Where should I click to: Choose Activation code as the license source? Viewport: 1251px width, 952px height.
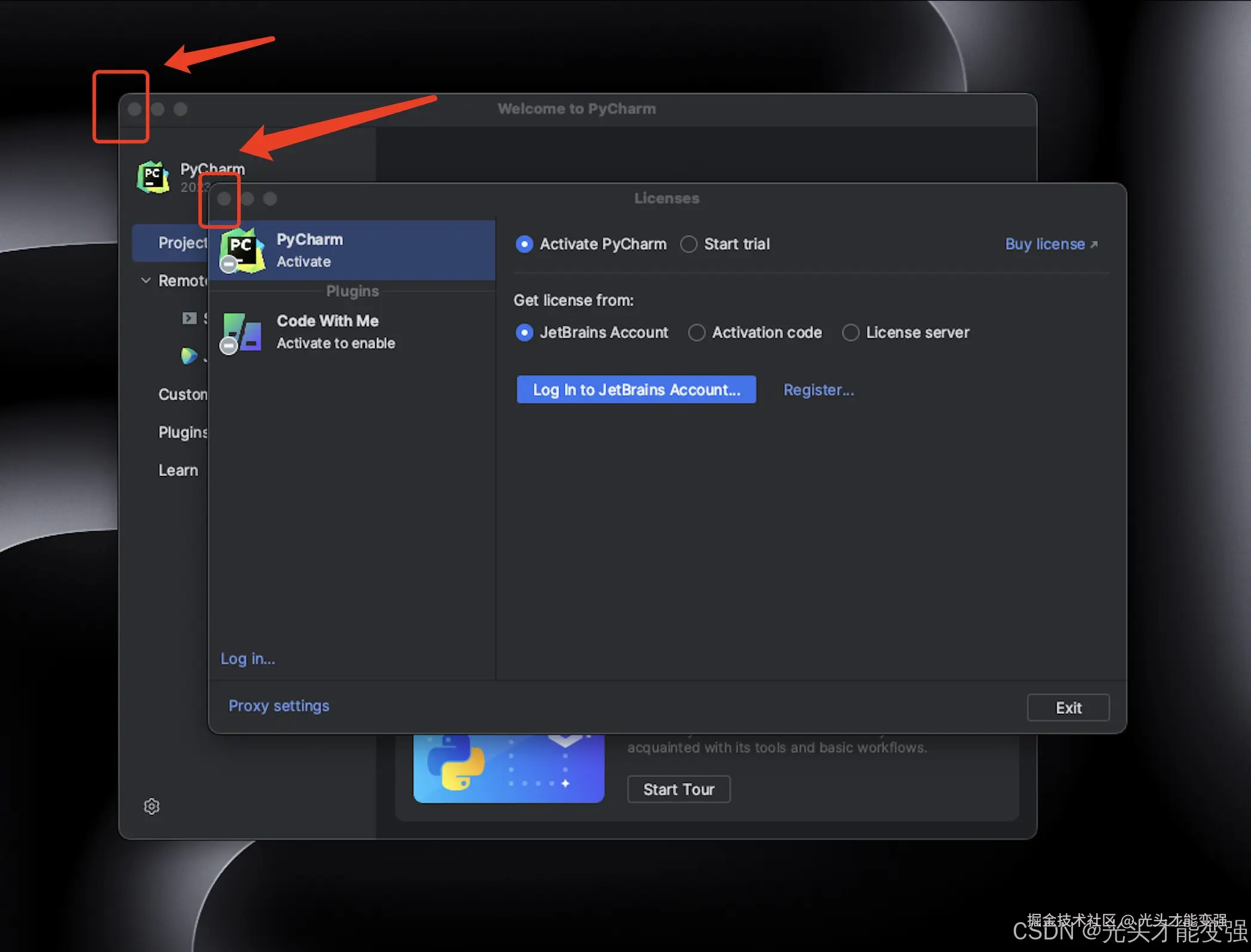click(697, 333)
